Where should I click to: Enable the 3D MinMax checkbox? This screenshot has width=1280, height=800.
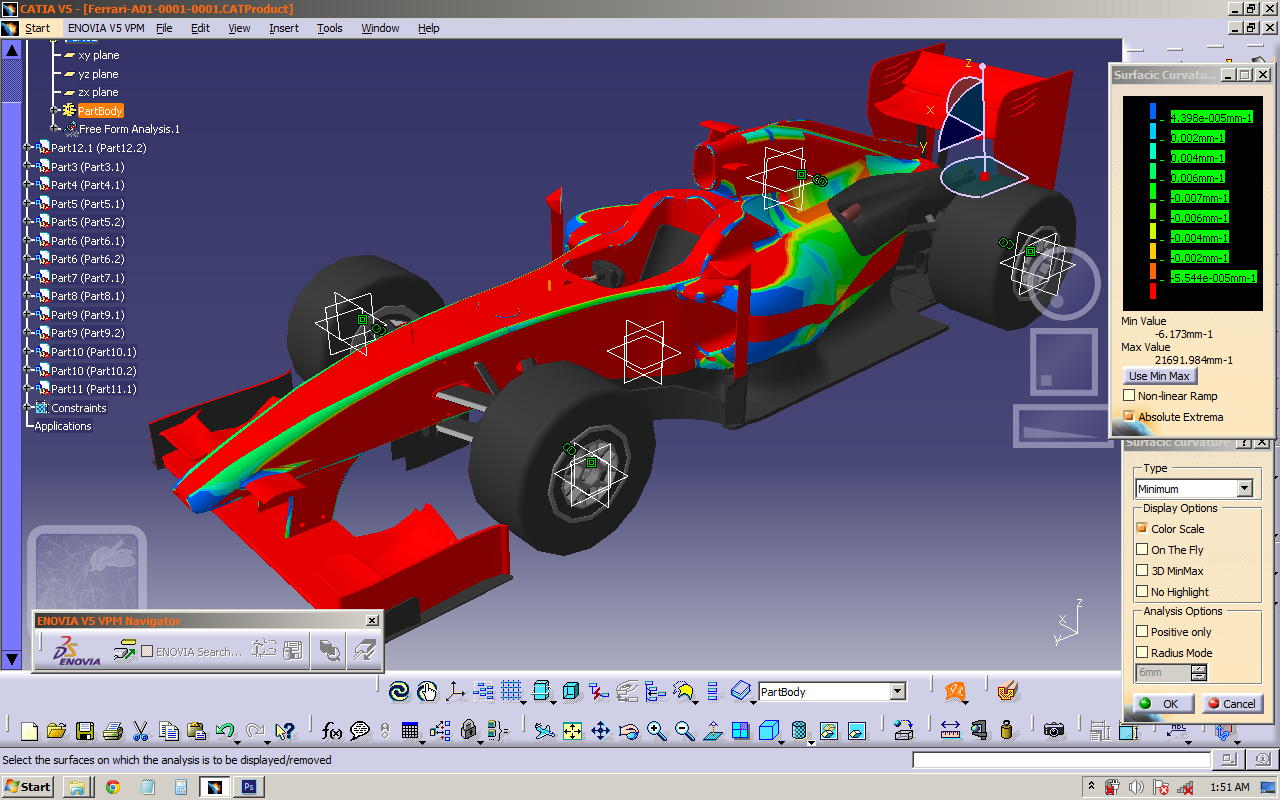(1142, 571)
